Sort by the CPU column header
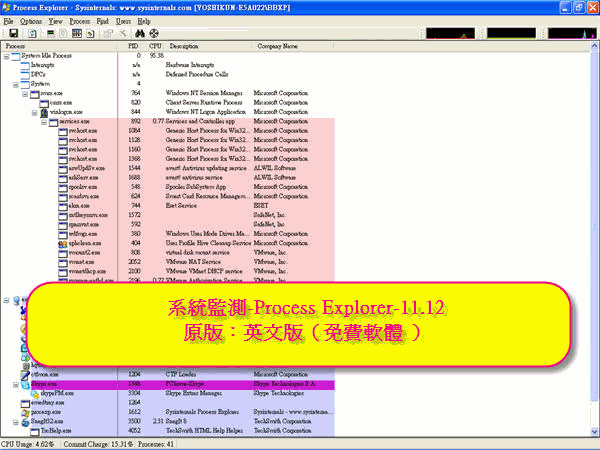Image resolution: width=600 pixels, height=450 pixels. (154, 46)
